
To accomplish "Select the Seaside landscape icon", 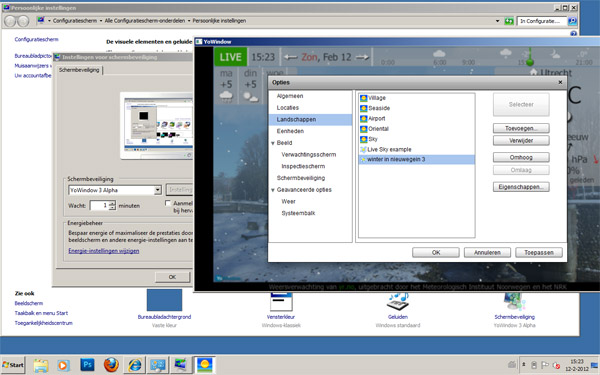I will (364, 108).
